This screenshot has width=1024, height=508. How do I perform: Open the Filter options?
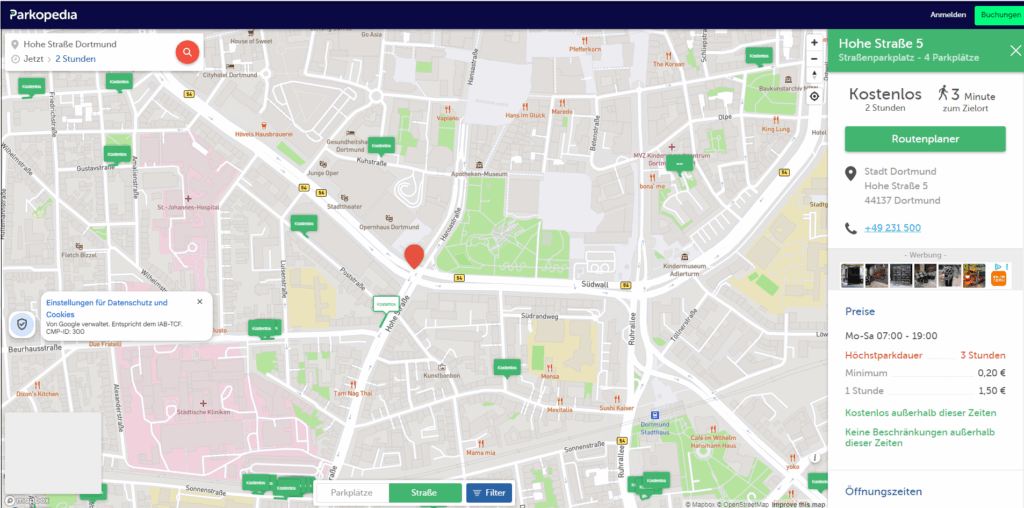(x=489, y=493)
